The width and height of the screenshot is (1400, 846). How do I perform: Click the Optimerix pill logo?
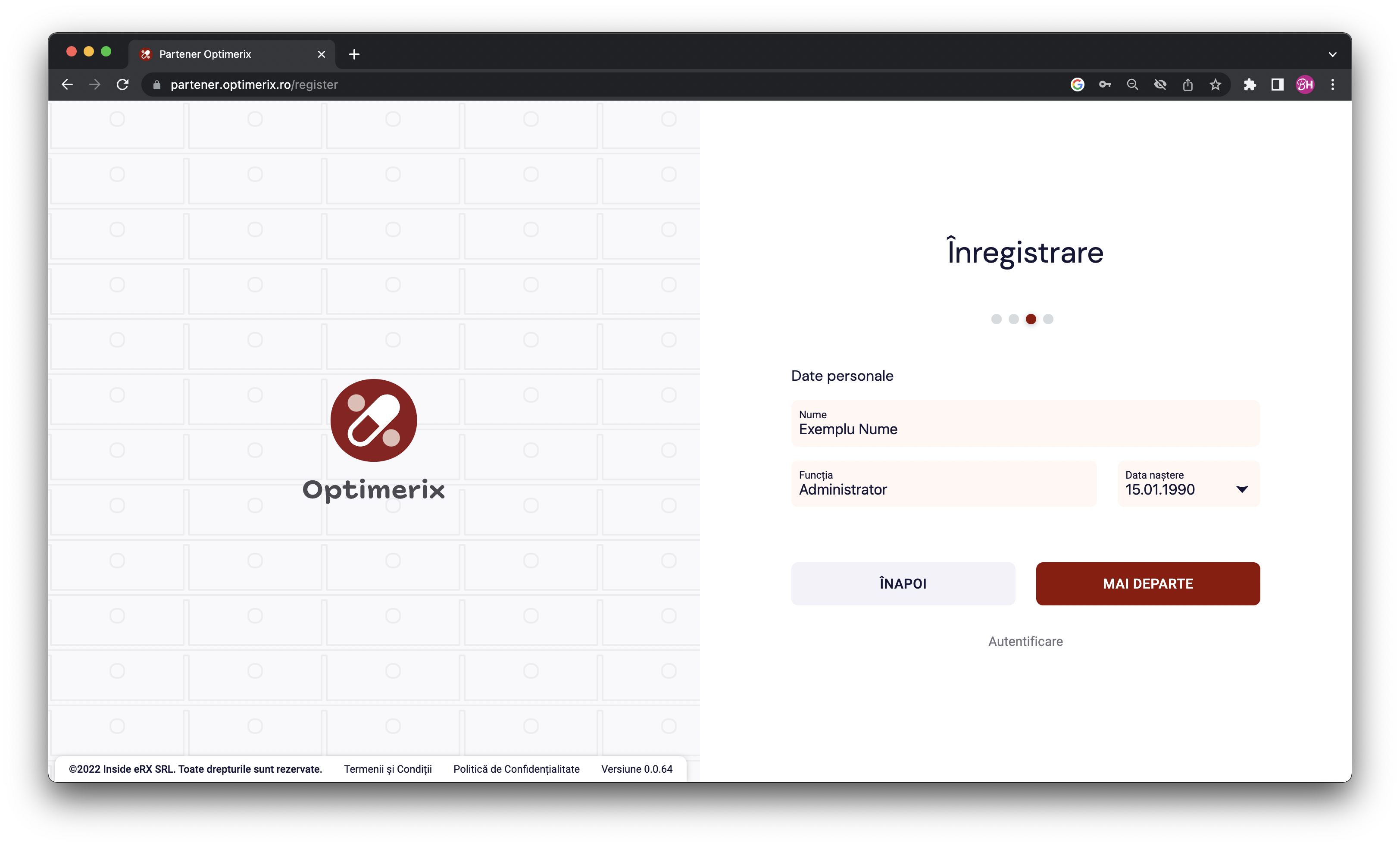pyautogui.click(x=374, y=420)
